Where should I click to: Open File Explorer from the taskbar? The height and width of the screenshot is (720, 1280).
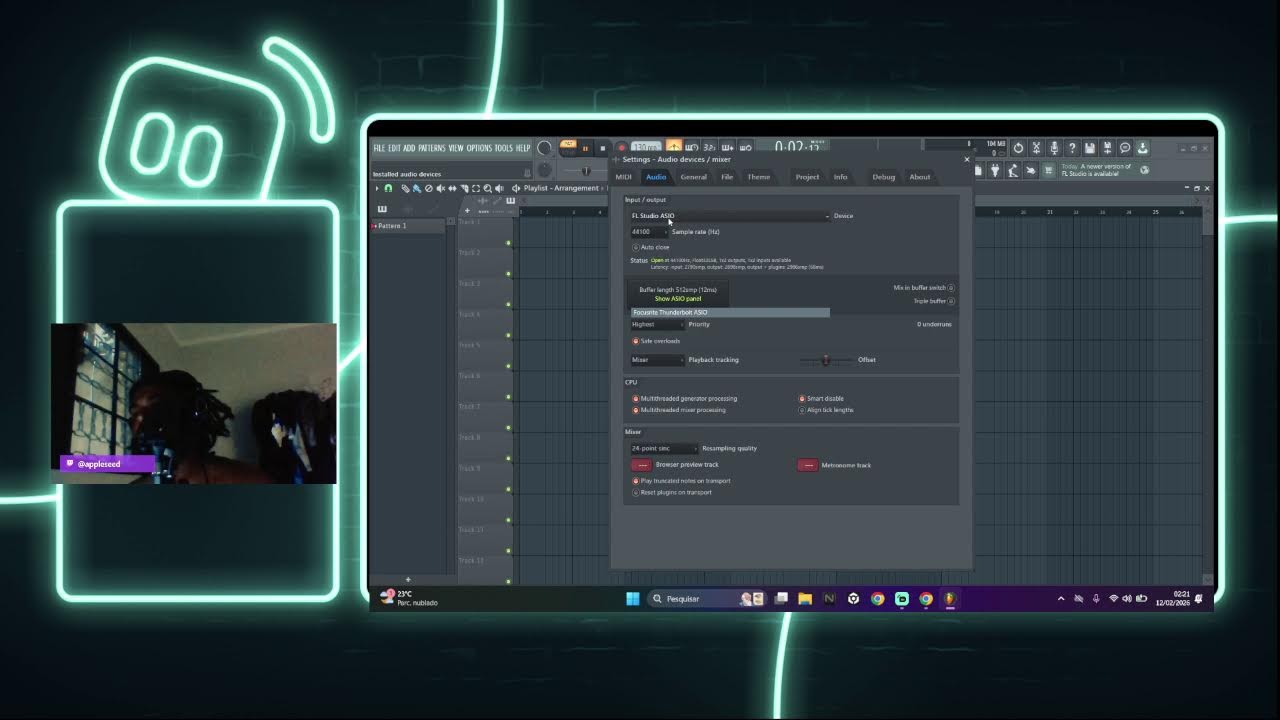[805, 599]
